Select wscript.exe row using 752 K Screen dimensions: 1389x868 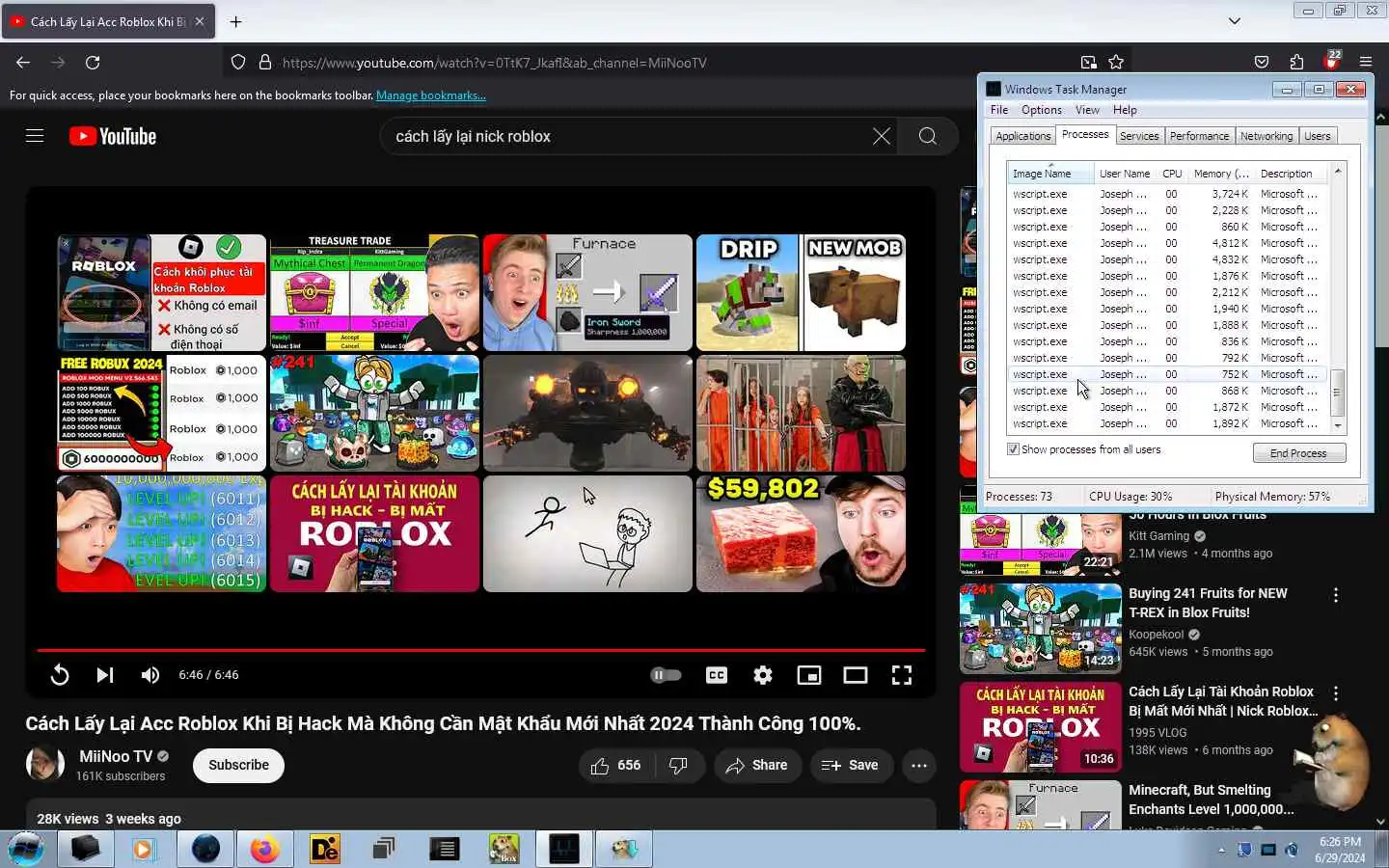[1168, 374]
